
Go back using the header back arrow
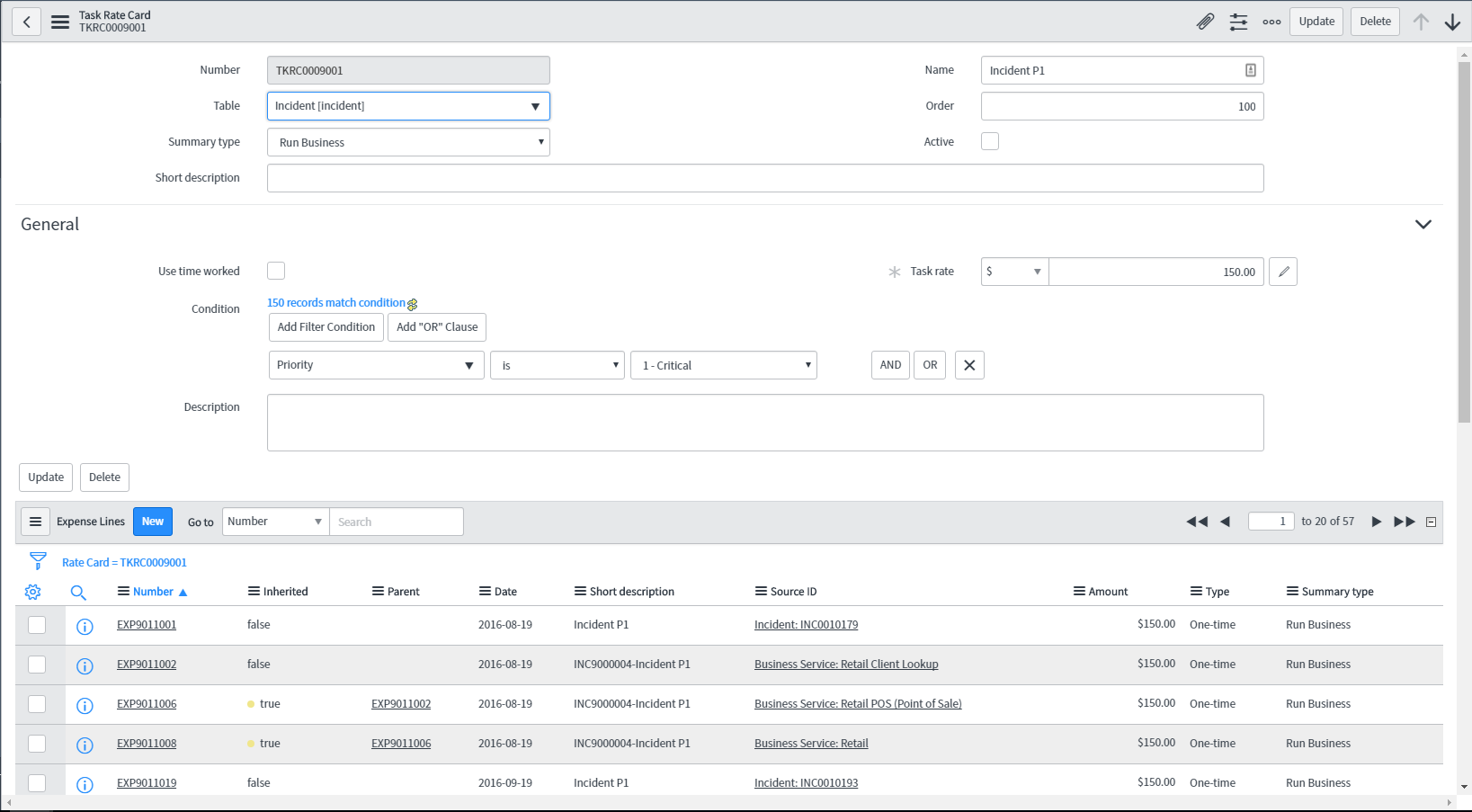27,22
